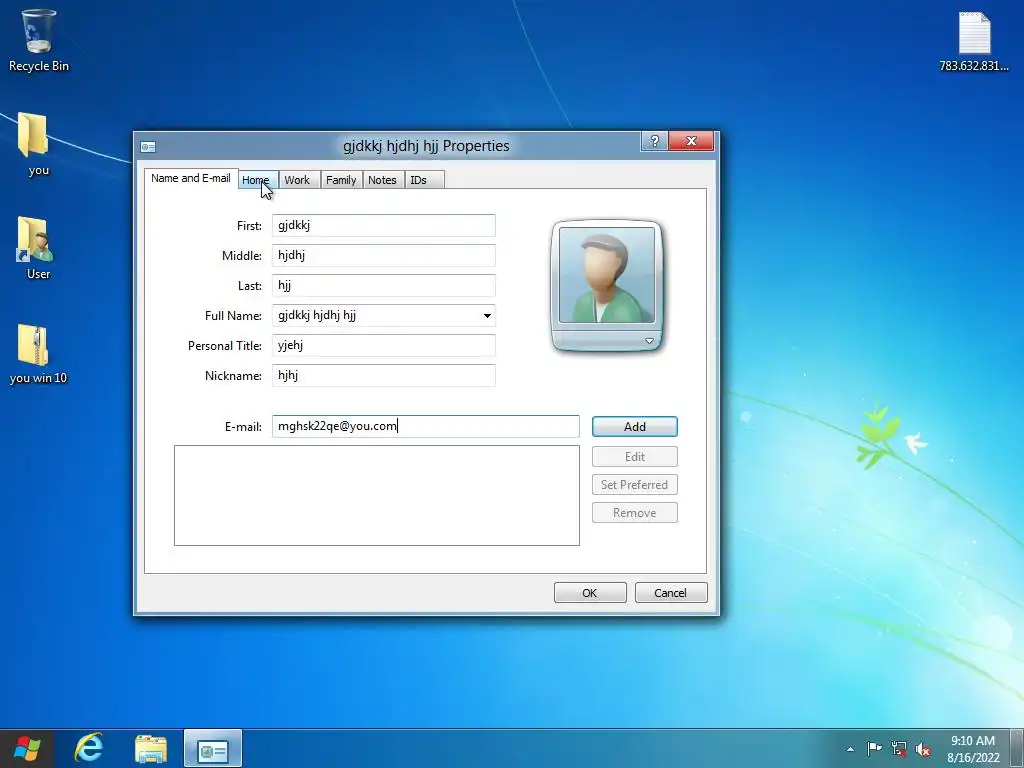Image resolution: width=1024 pixels, height=768 pixels.
Task: Open the Windows Start menu
Action: click(x=27, y=748)
